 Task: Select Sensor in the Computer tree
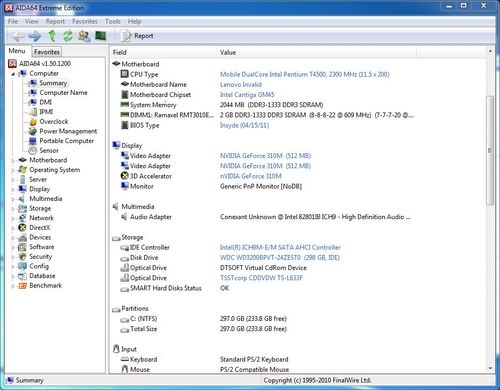49,150
